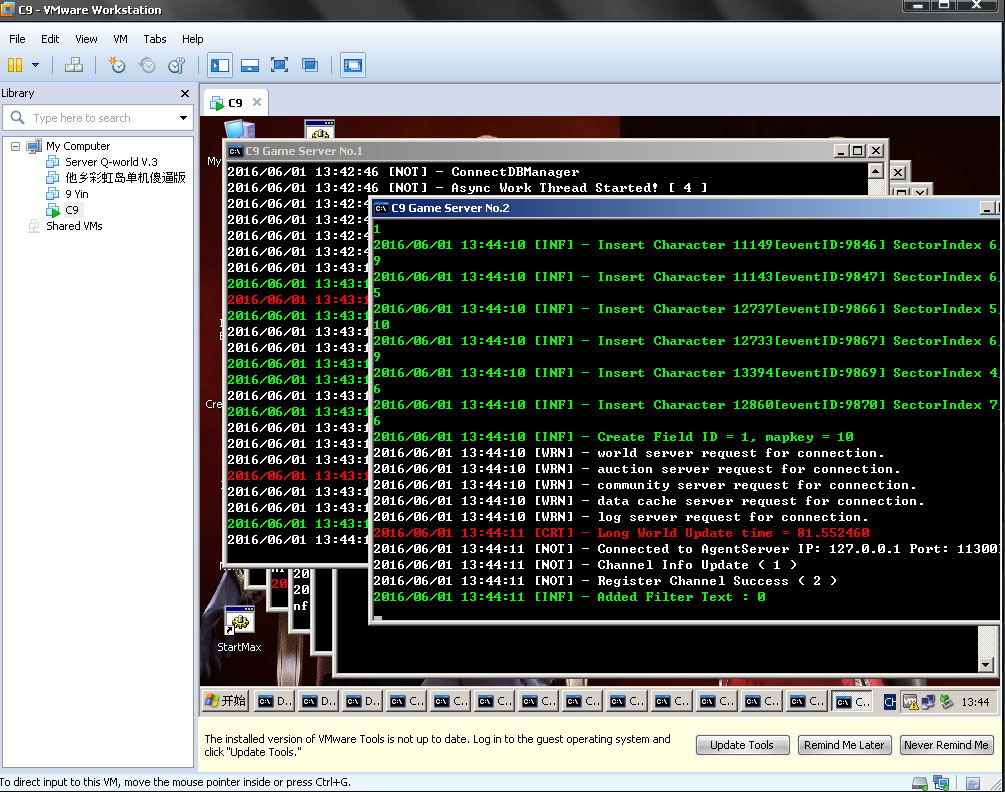Toggle the library sidebar visibility
The width and height of the screenshot is (1005, 792).
coord(220,65)
